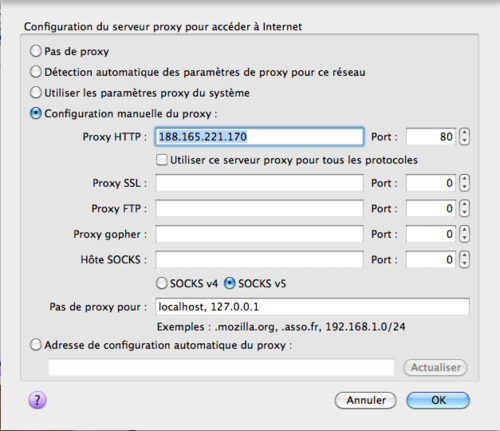Open the purple help question mark icon

click(x=37, y=400)
